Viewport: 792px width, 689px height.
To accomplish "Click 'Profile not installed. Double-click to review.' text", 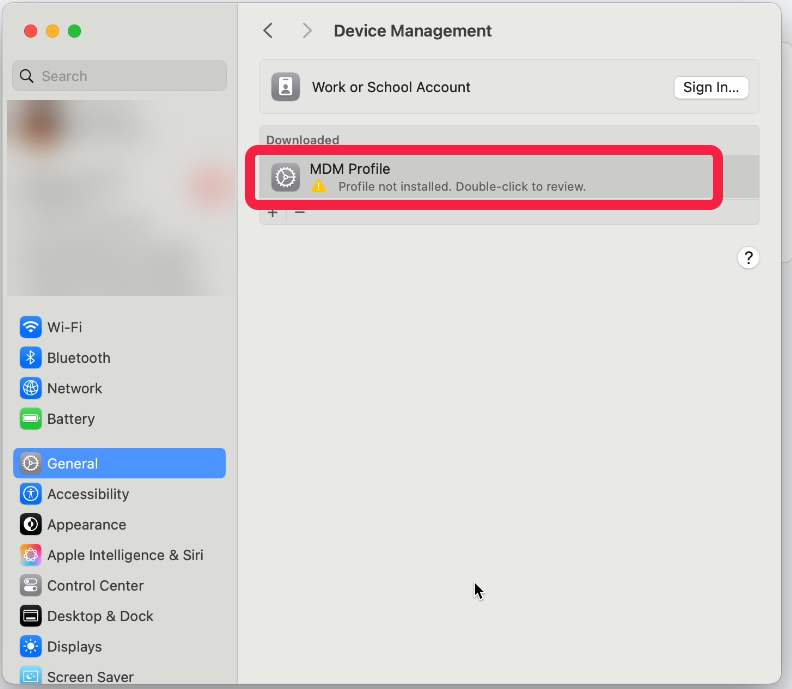I will [462, 186].
